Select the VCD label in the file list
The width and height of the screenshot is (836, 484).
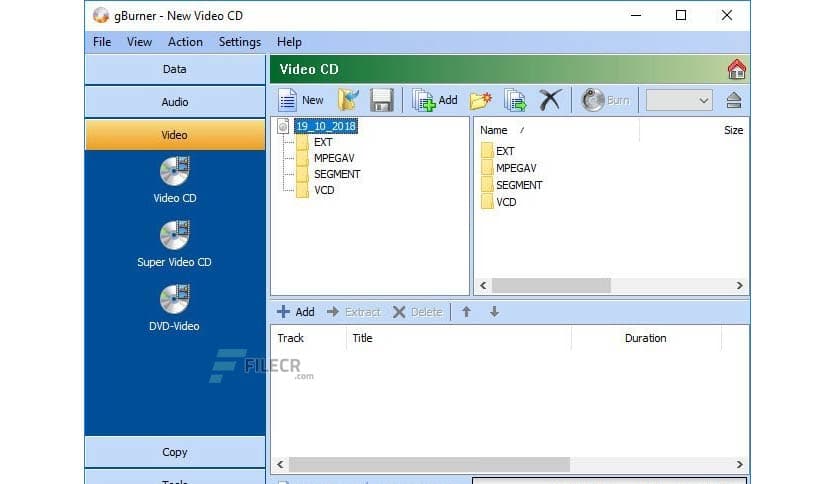click(x=506, y=203)
